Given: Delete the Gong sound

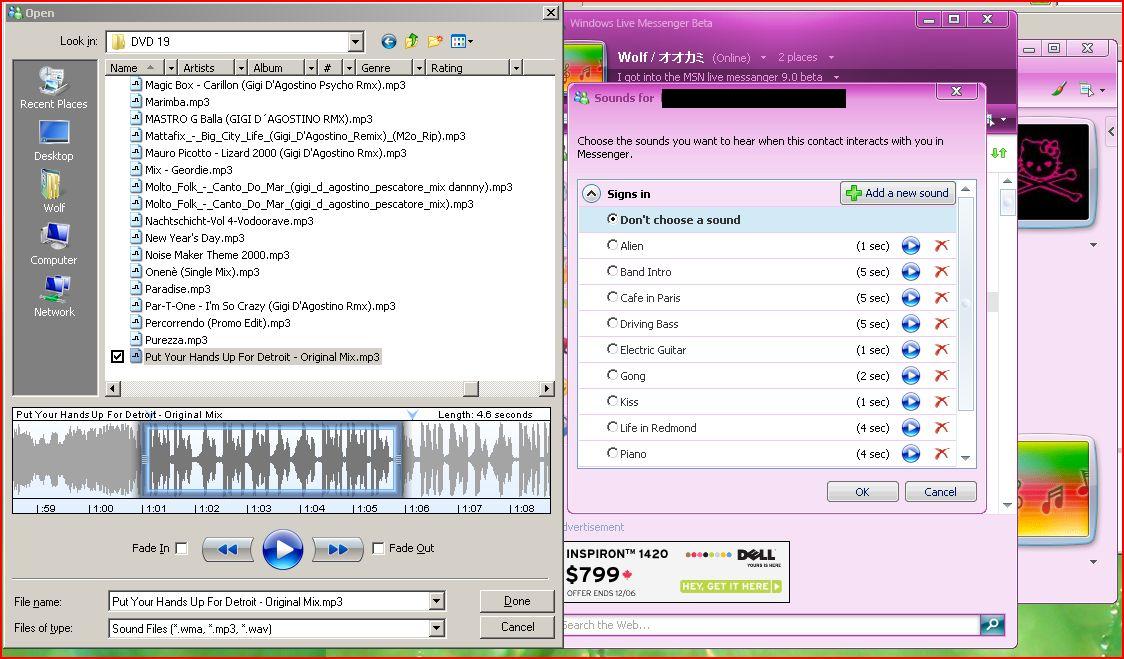Looking at the screenshot, I should [941, 376].
